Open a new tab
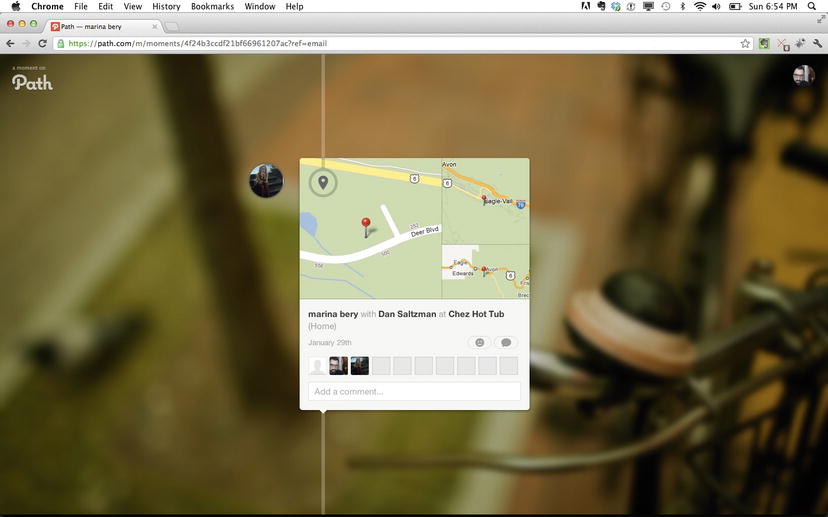Screen dimensions: 828x517 [x=172, y=26]
